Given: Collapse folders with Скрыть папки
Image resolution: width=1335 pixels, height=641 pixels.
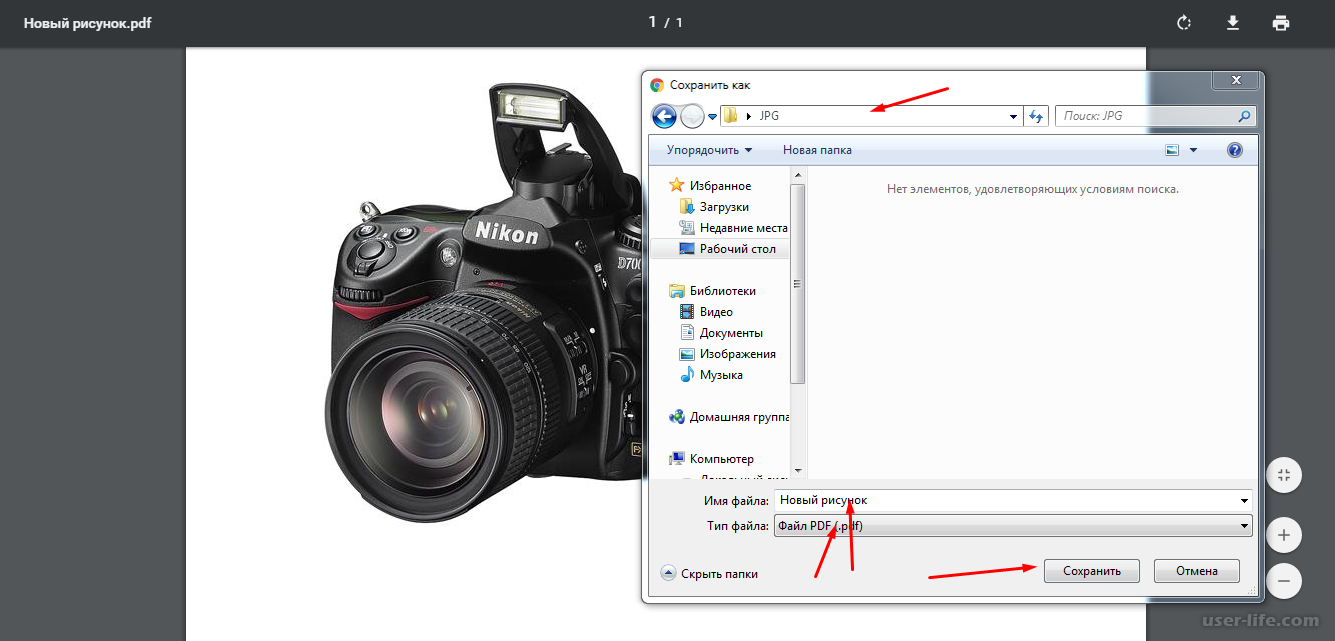Looking at the screenshot, I should pyautogui.click(x=709, y=574).
